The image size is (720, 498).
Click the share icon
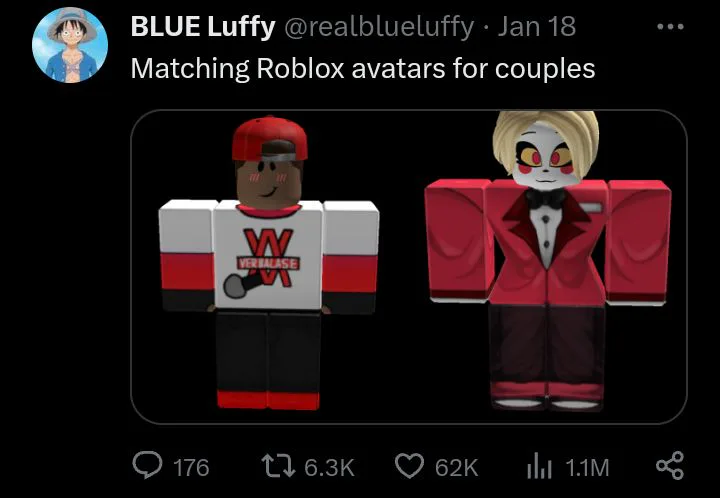670,465
